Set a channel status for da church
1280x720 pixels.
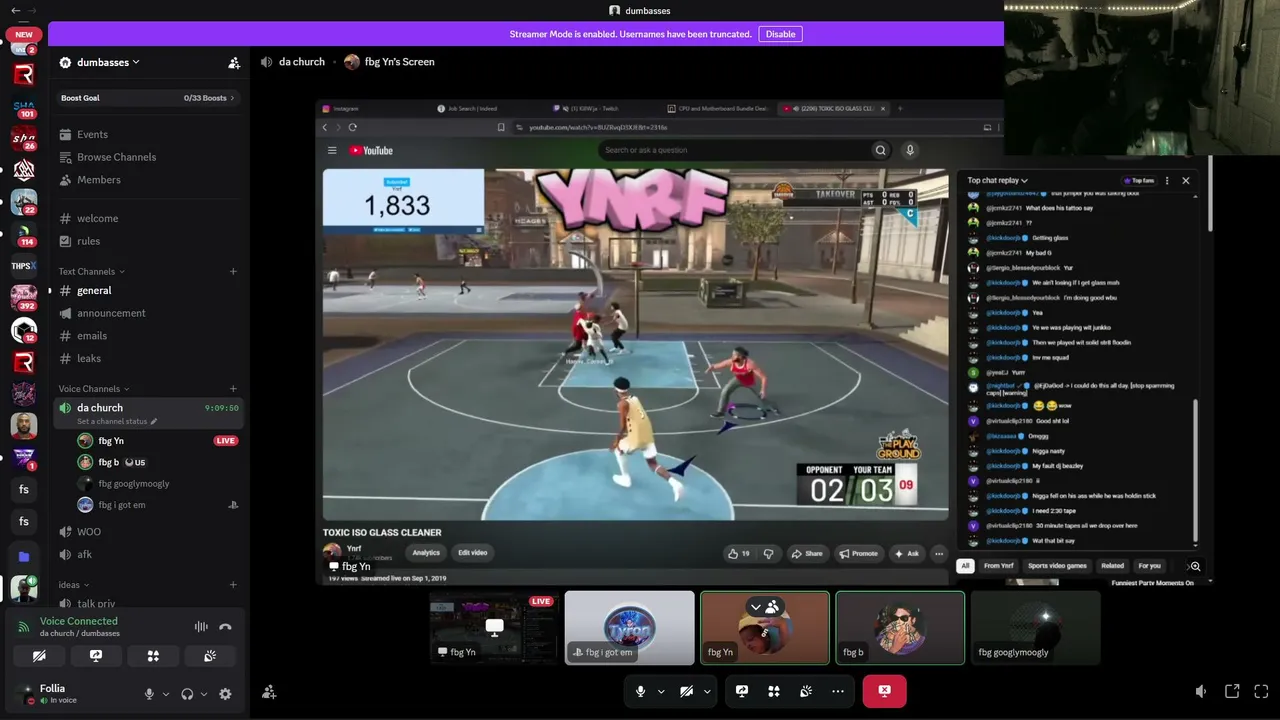(x=117, y=422)
